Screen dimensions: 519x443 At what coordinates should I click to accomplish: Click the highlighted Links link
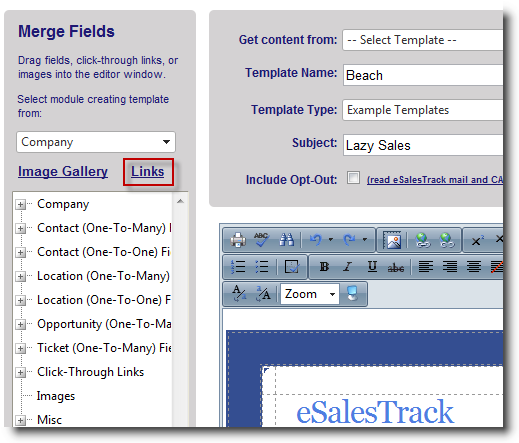147,171
